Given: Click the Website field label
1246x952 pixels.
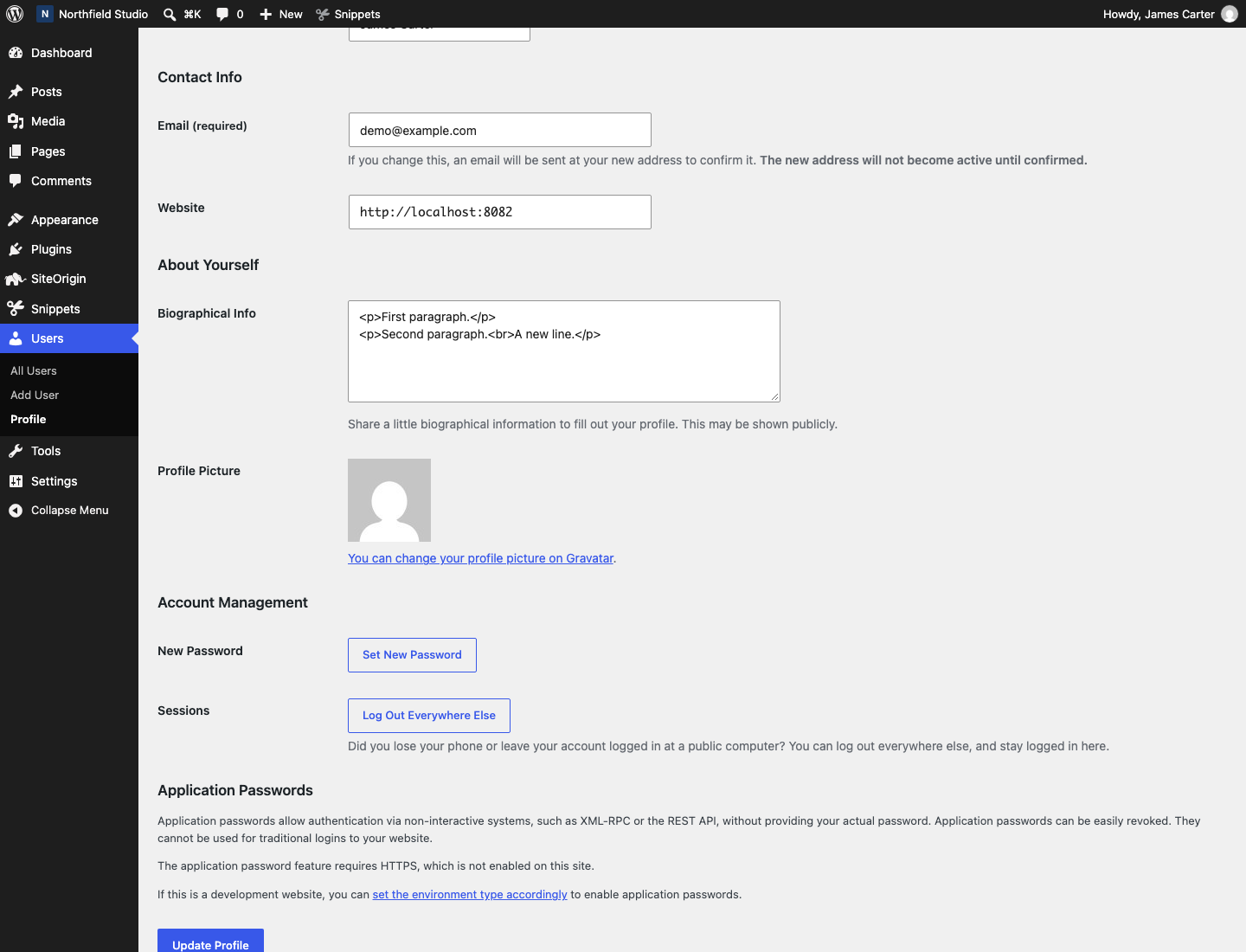Looking at the screenshot, I should tap(181, 208).
